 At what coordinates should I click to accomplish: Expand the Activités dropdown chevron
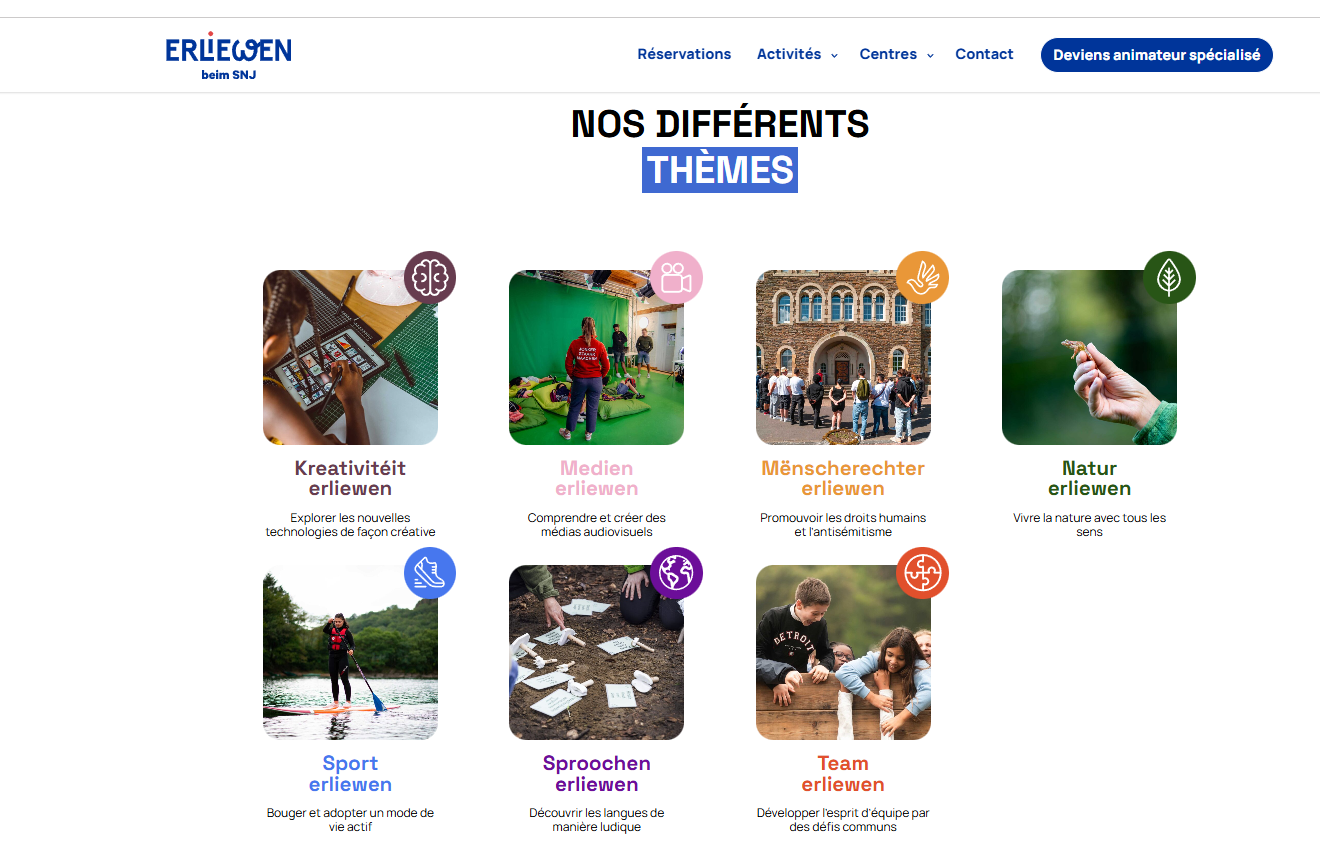coord(834,55)
